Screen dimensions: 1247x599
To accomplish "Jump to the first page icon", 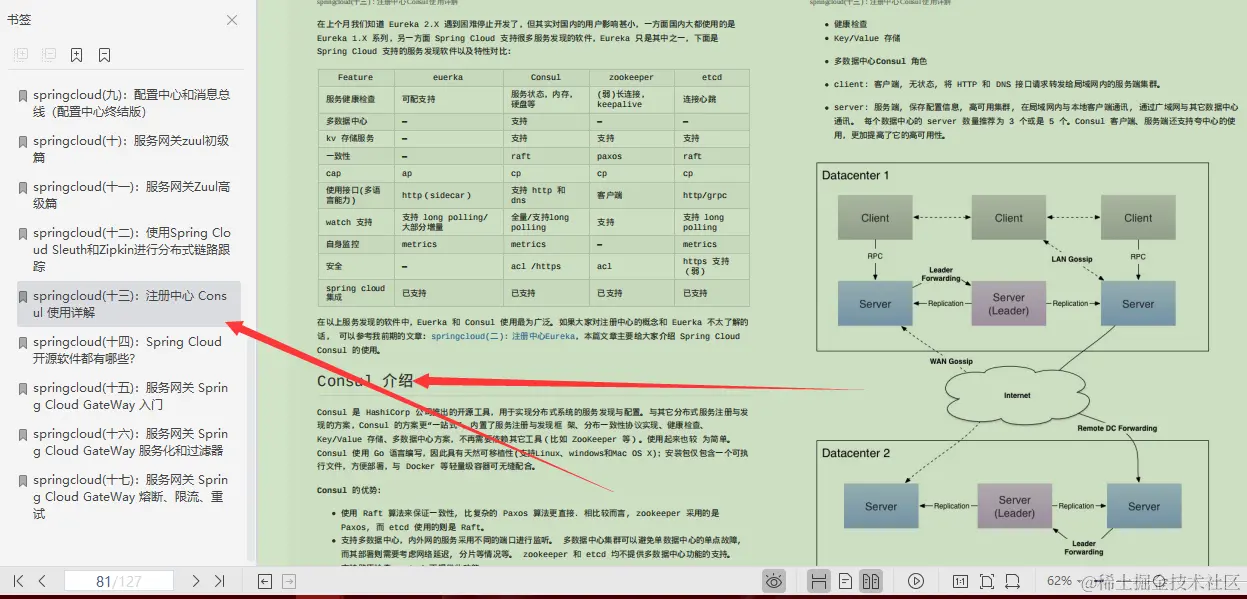I will [x=18, y=581].
